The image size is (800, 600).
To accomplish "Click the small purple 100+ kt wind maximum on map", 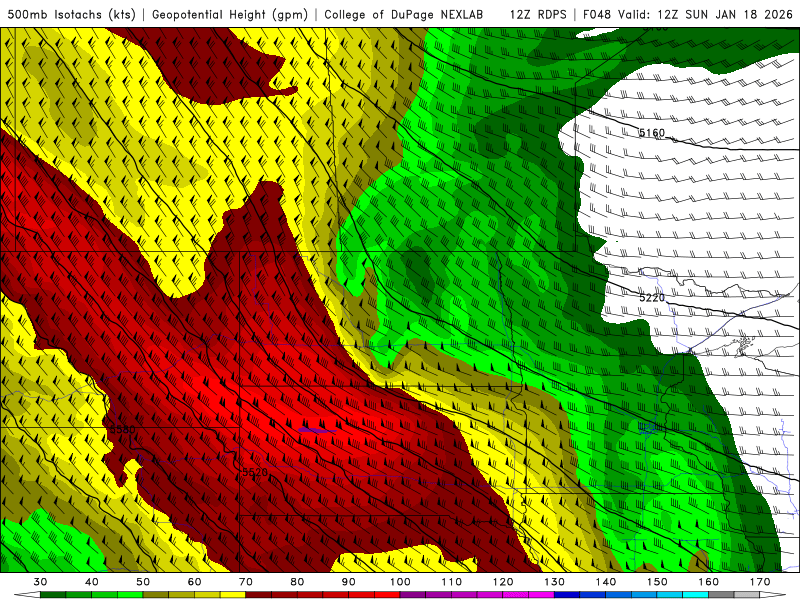I will [317, 431].
